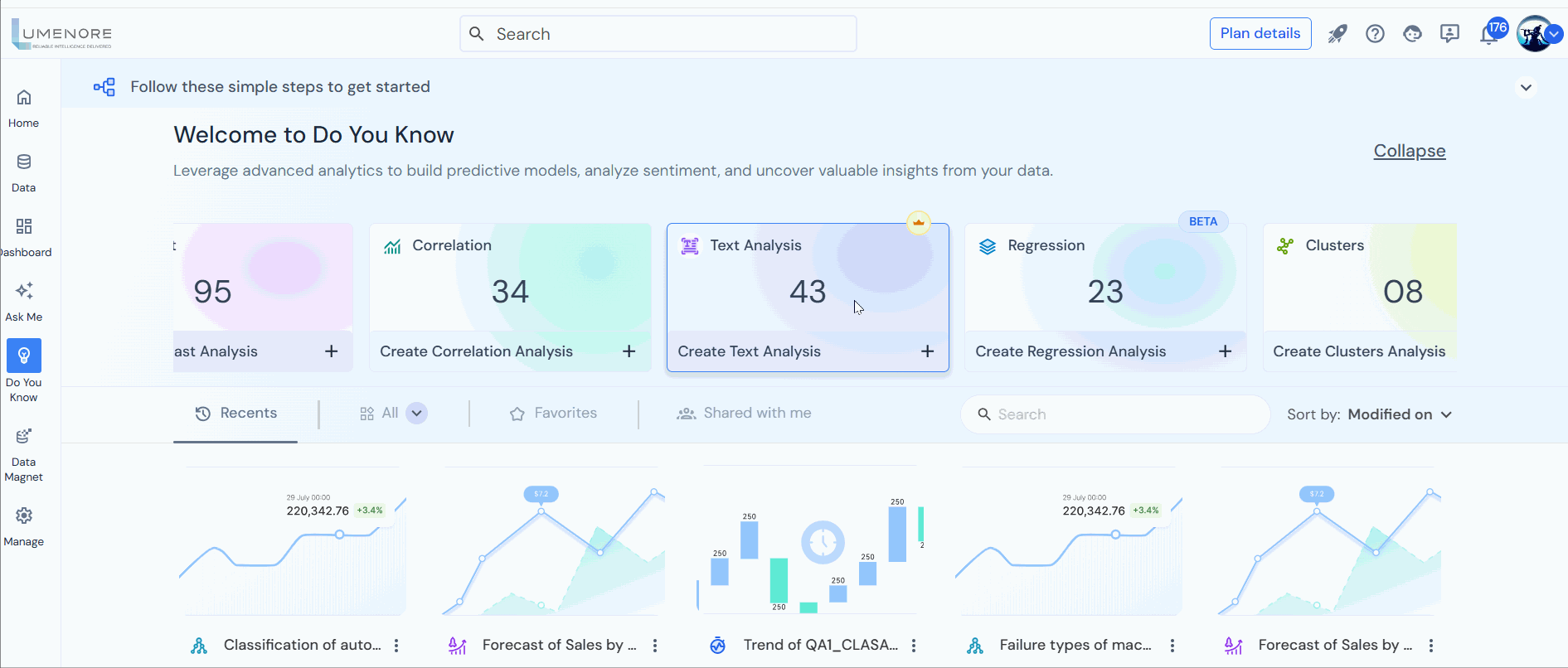Image resolution: width=1568 pixels, height=668 pixels.
Task: Open the Data section in sidebar
Action: pos(24,172)
